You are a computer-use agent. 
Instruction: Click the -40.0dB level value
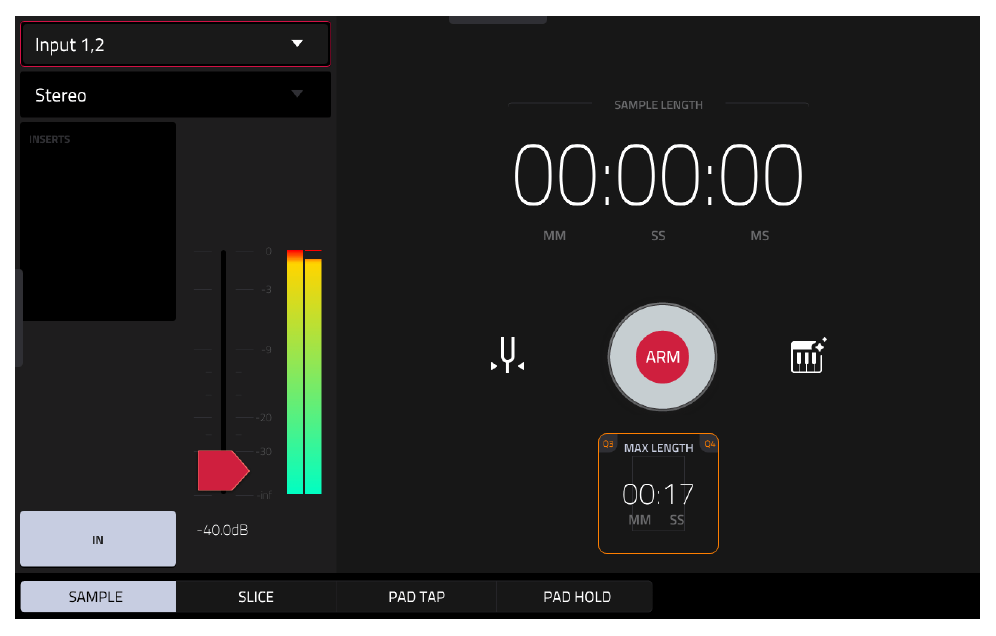(x=222, y=530)
